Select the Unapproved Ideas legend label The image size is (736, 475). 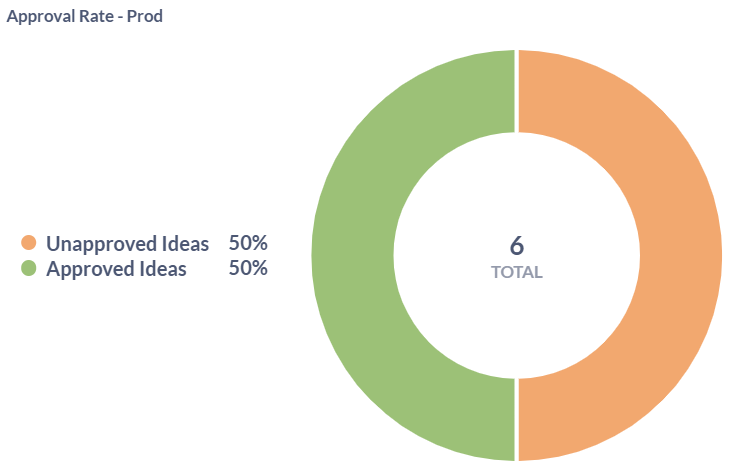127,243
